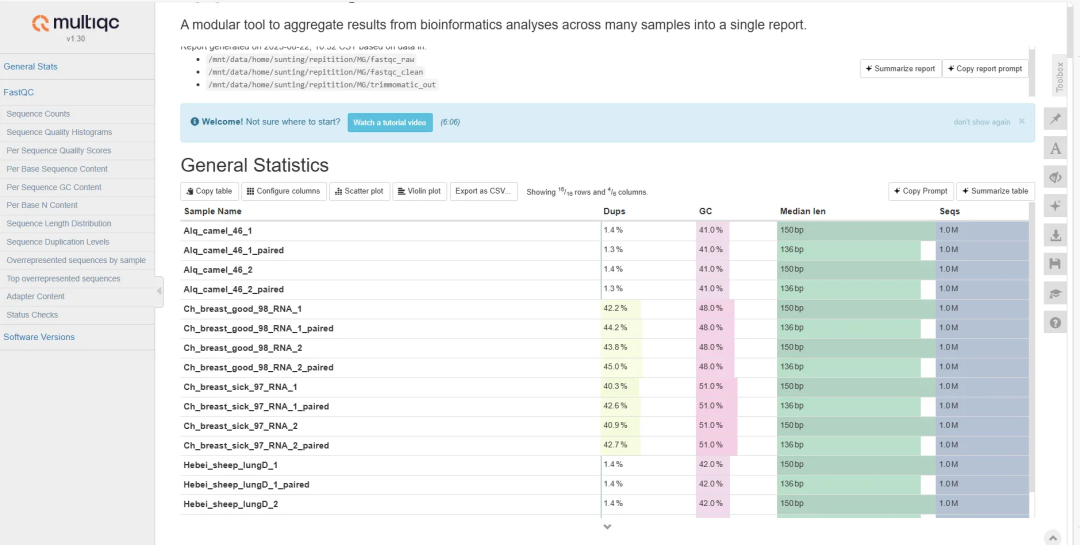Screen dimensions: 1080x545
Task: Click the sparkle AI toolbox icon
Action: (x=1054, y=206)
